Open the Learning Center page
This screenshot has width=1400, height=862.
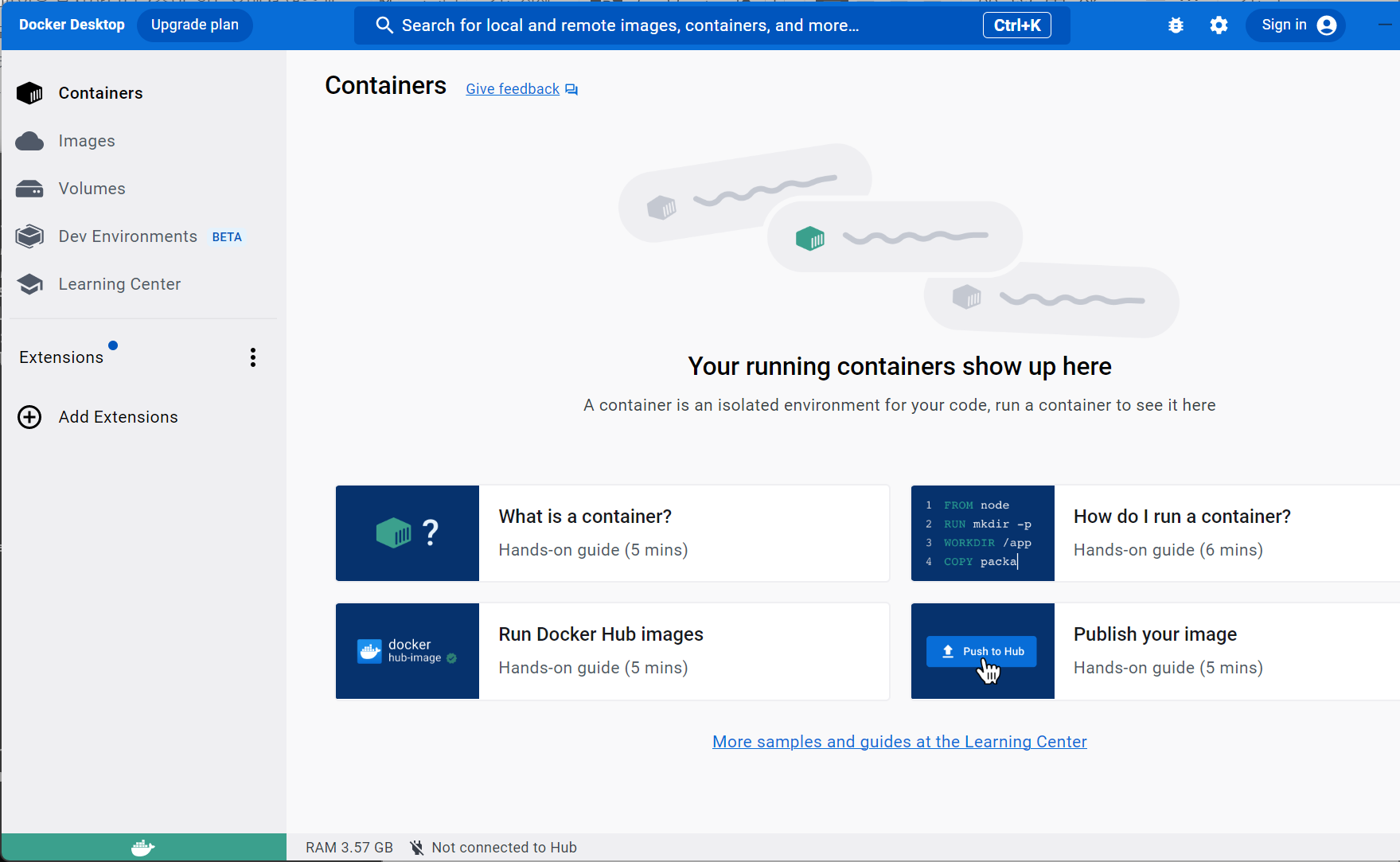[143, 284]
